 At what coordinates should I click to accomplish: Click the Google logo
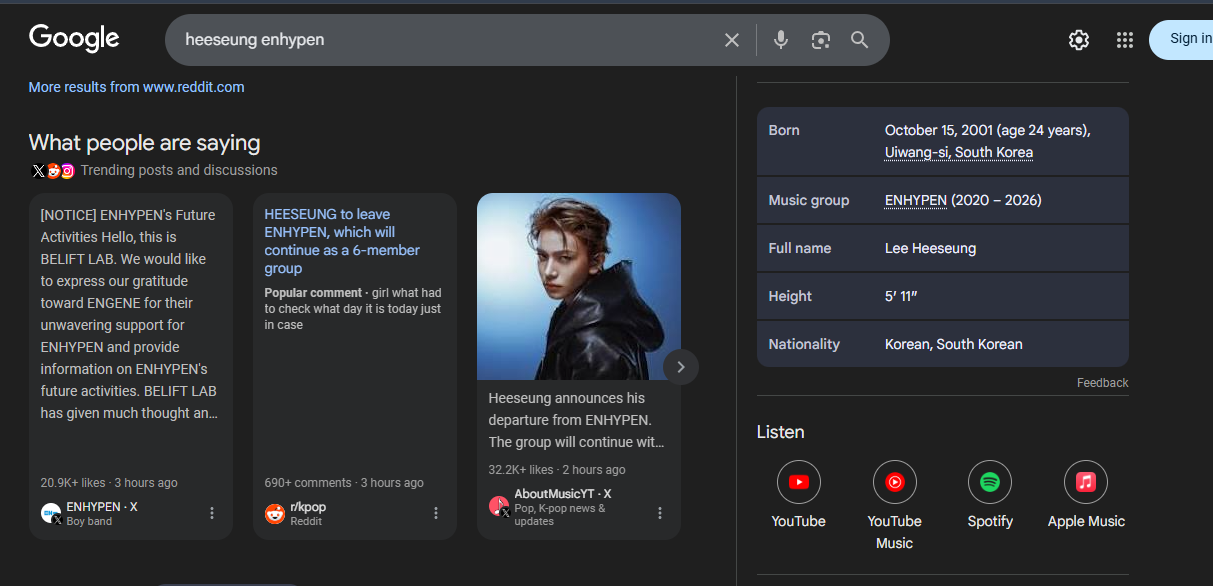click(74, 38)
